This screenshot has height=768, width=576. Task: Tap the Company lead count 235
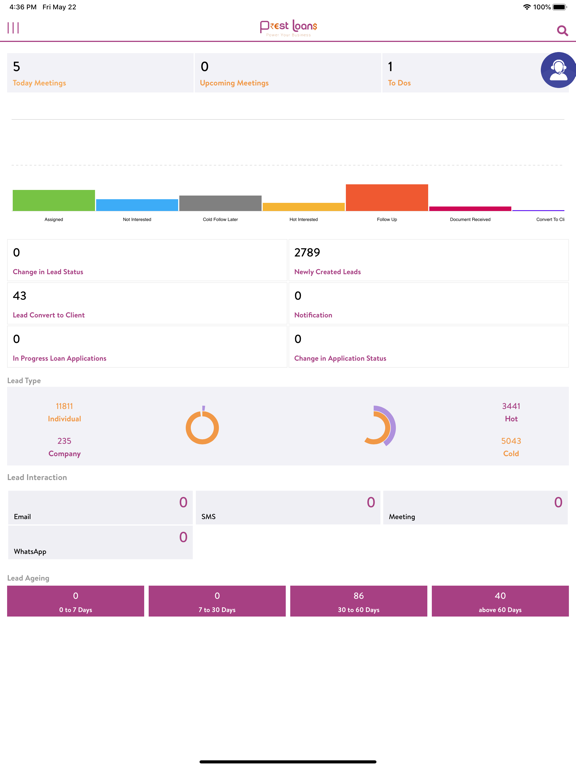click(x=64, y=441)
